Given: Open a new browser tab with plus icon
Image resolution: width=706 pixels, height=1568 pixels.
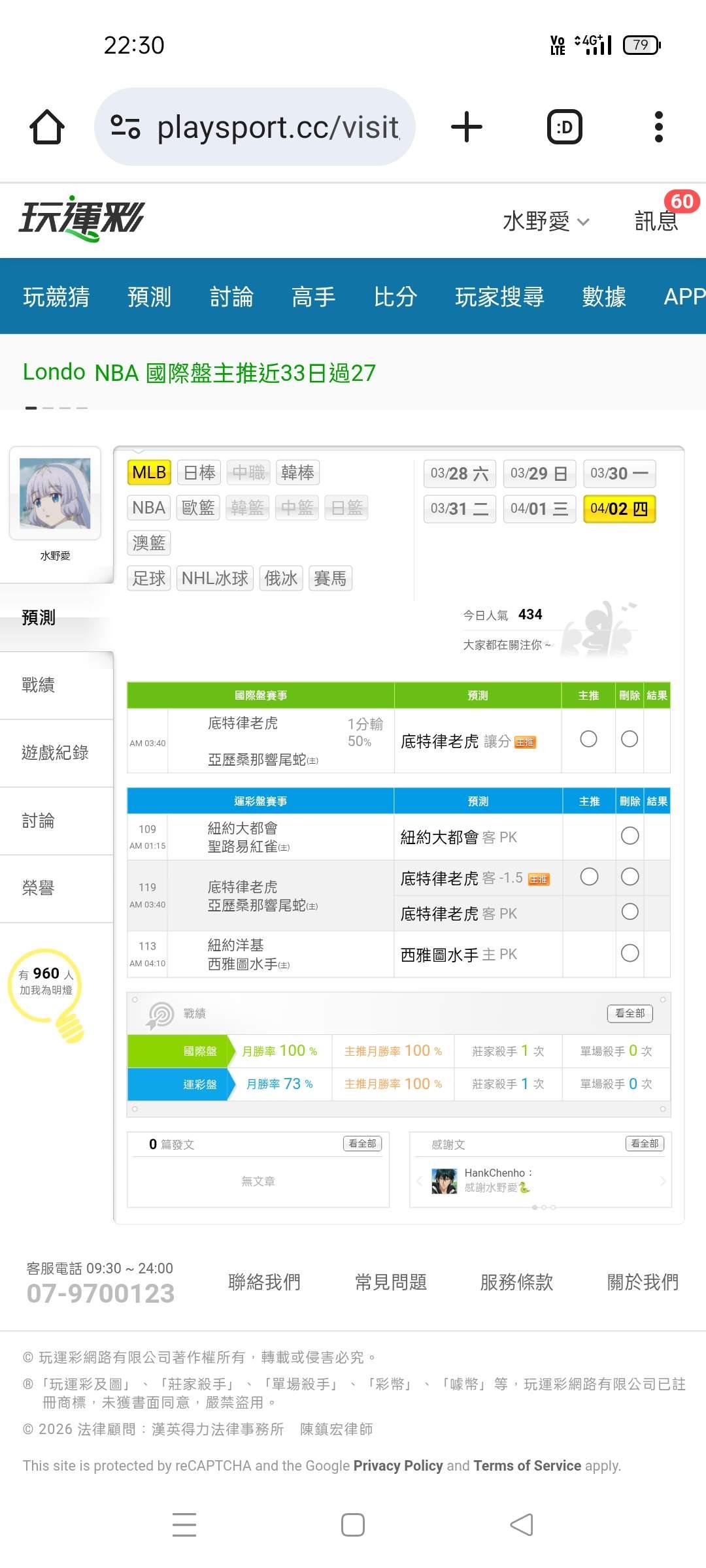Looking at the screenshot, I should [467, 127].
